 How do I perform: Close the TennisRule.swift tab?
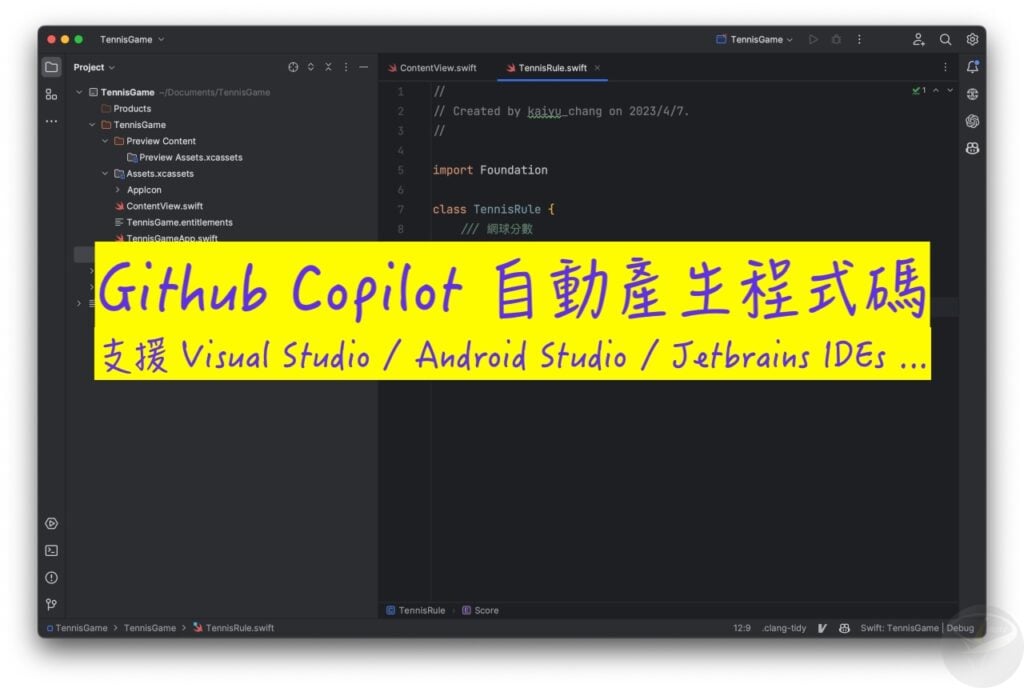pyautogui.click(x=598, y=69)
